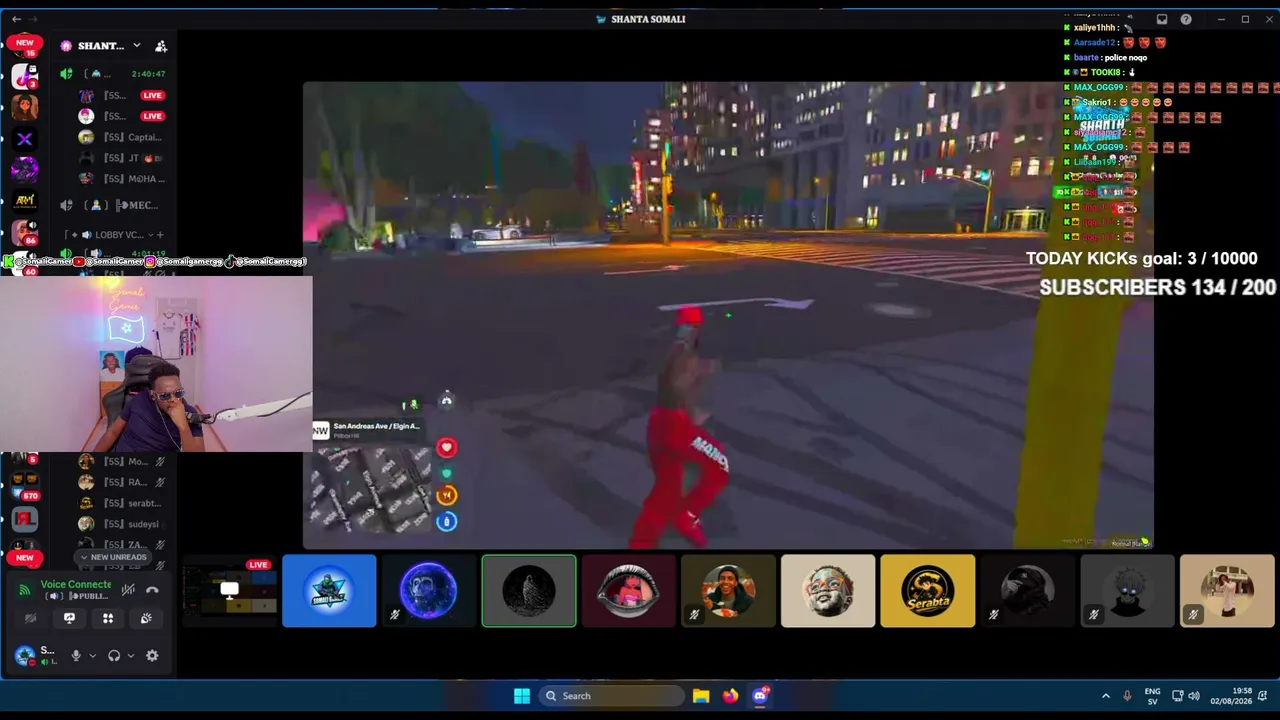Viewport: 1280px width, 720px height.
Task: Select the blue star avatar participant tile
Action: pyautogui.click(x=329, y=591)
